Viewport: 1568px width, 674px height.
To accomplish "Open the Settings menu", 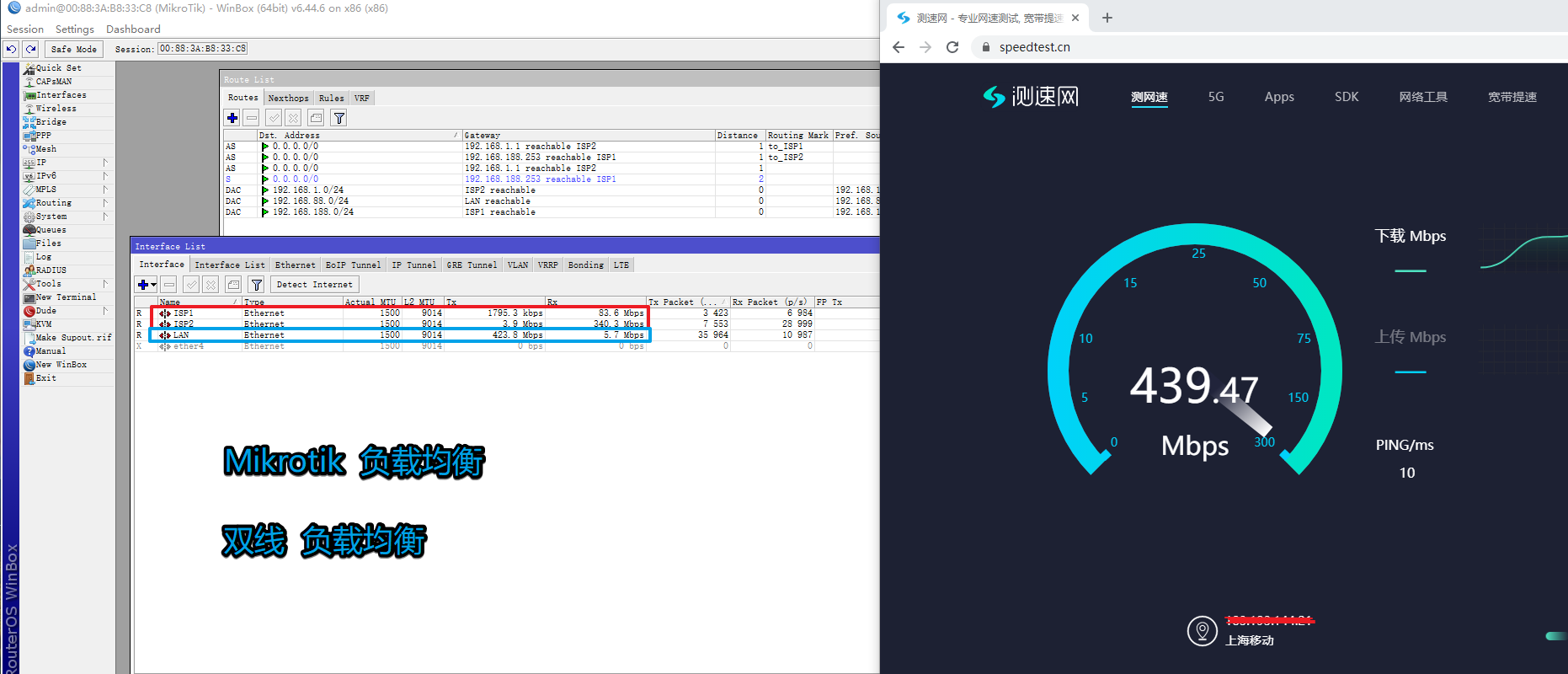I will coord(75,29).
